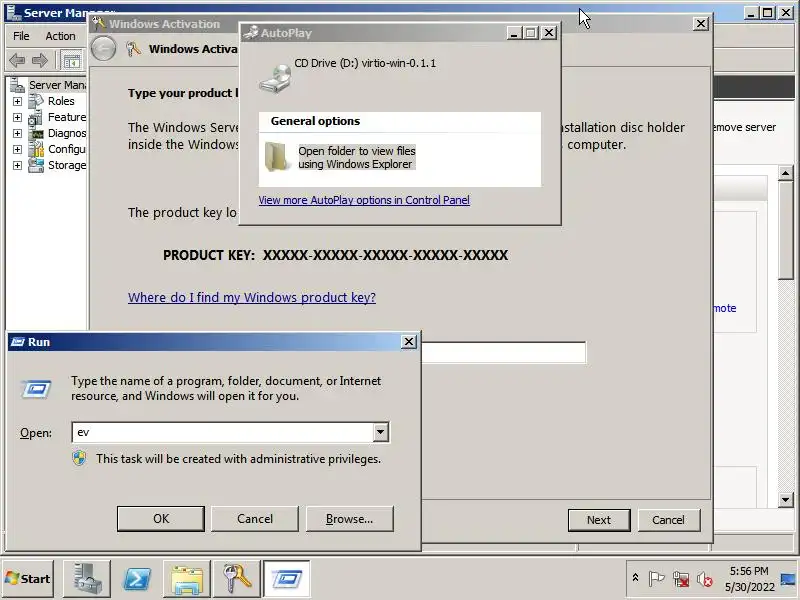Click scroll down arrow in Server Manager pane
Image resolution: width=800 pixels, height=600 pixels.
point(786,499)
